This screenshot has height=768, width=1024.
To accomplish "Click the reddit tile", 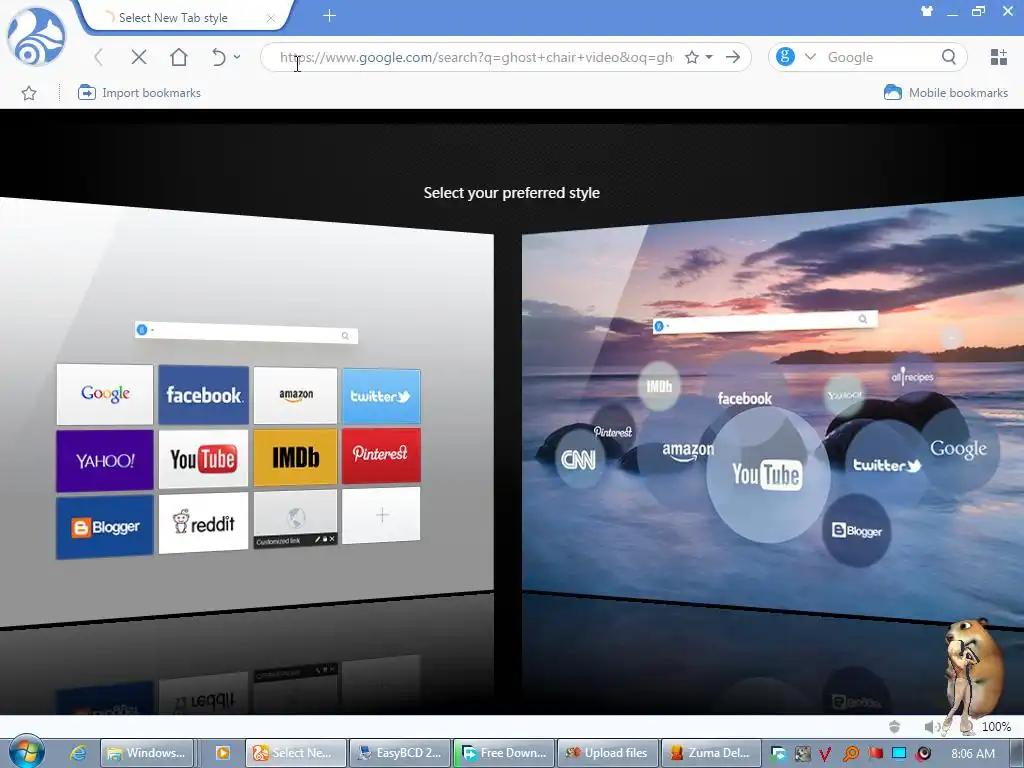I will coord(204,522).
